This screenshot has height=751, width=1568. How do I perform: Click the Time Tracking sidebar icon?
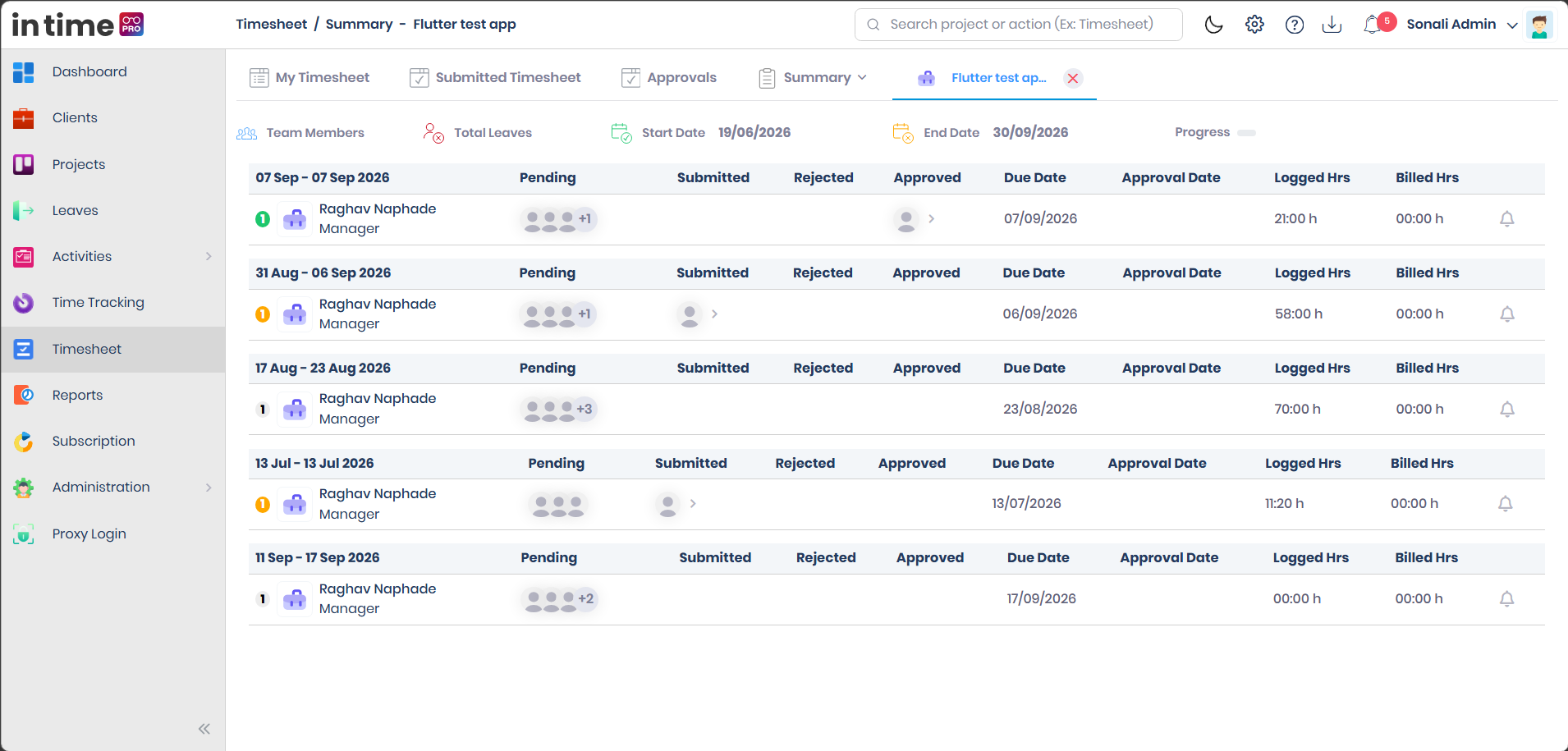[24, 303]
